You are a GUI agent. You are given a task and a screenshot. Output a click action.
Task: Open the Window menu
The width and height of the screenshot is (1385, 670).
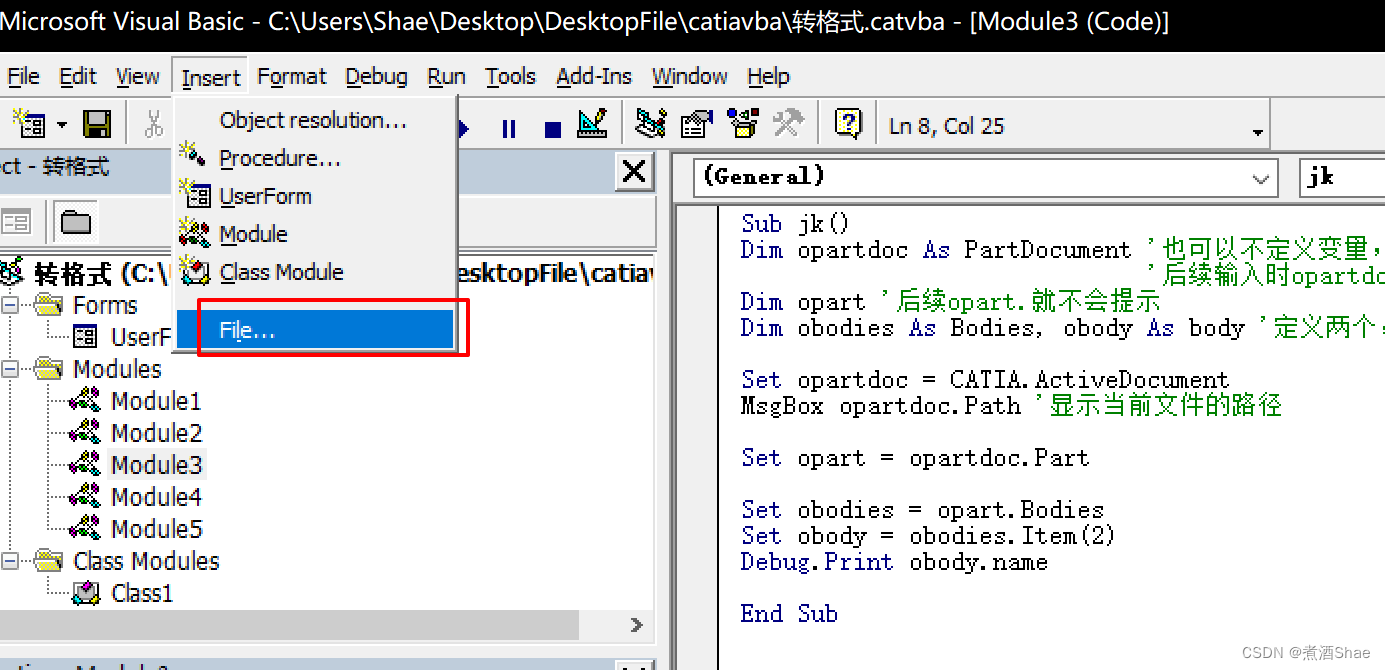click(690, 76)
